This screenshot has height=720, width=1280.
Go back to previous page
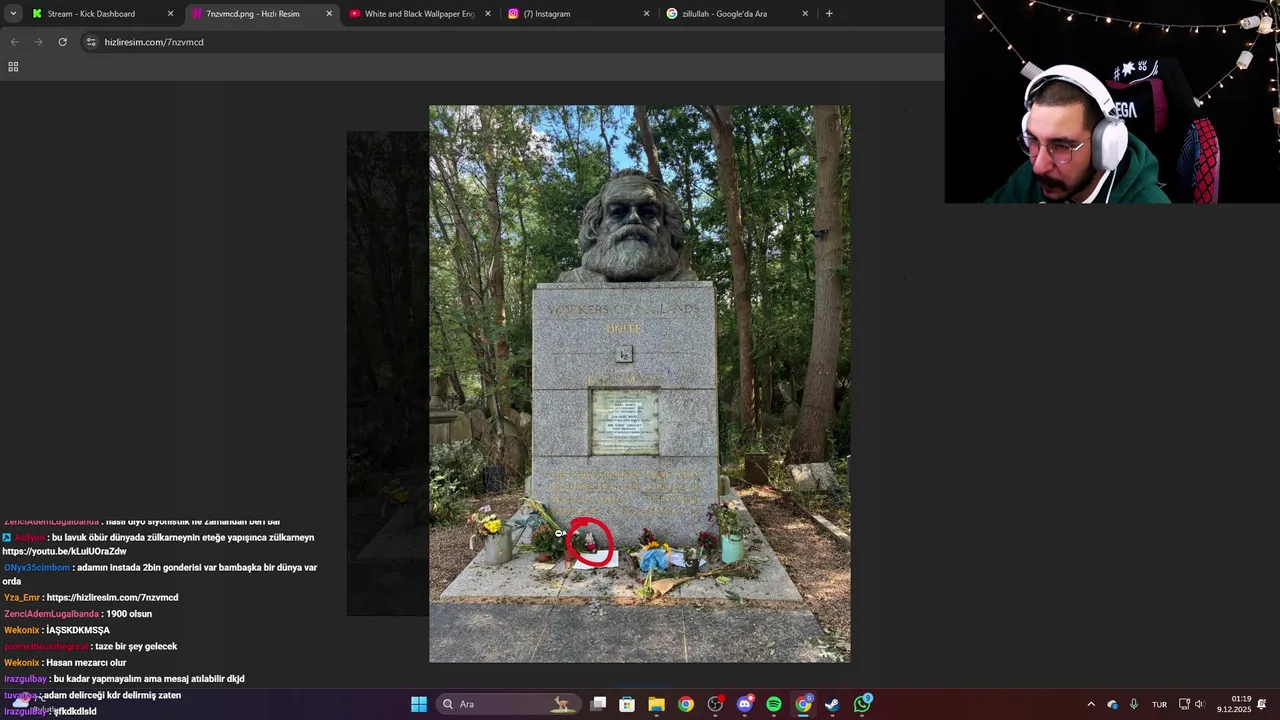pyautogui.click(x=14, y=42)
